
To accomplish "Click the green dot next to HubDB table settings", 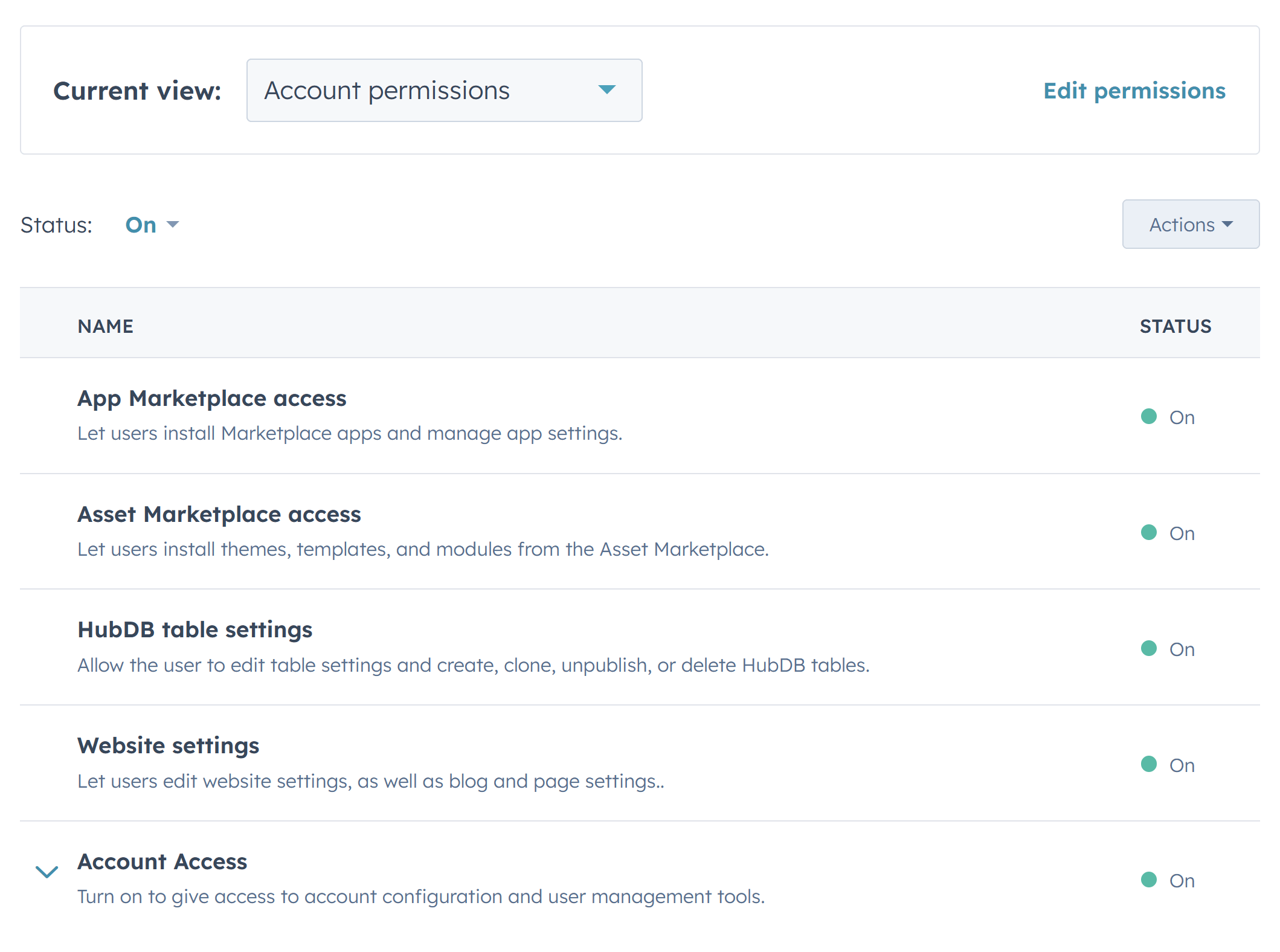I will pos(1150,648).
